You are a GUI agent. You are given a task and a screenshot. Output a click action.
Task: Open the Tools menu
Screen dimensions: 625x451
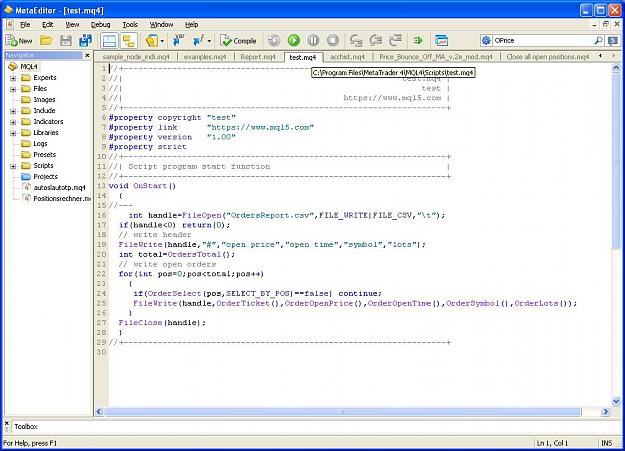[130, 25]
